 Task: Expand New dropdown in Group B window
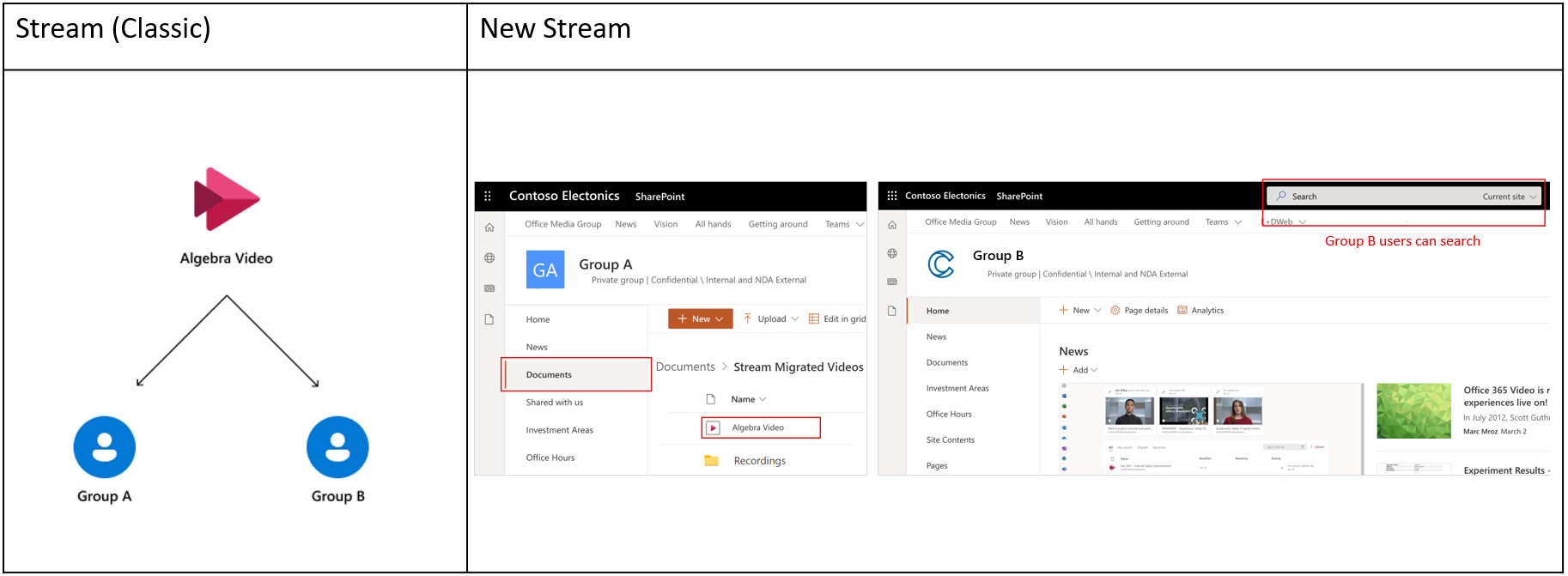coord(1097,311)
